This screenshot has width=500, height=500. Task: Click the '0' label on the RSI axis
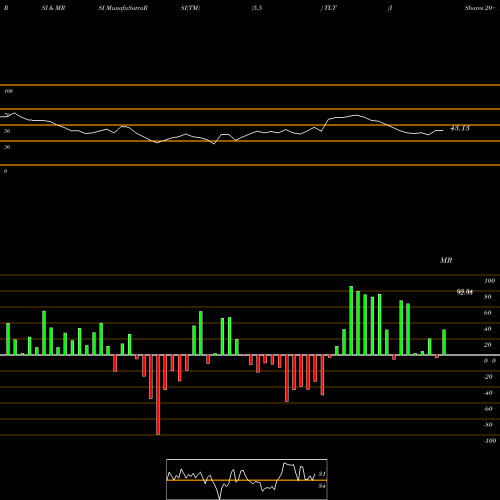5,171
